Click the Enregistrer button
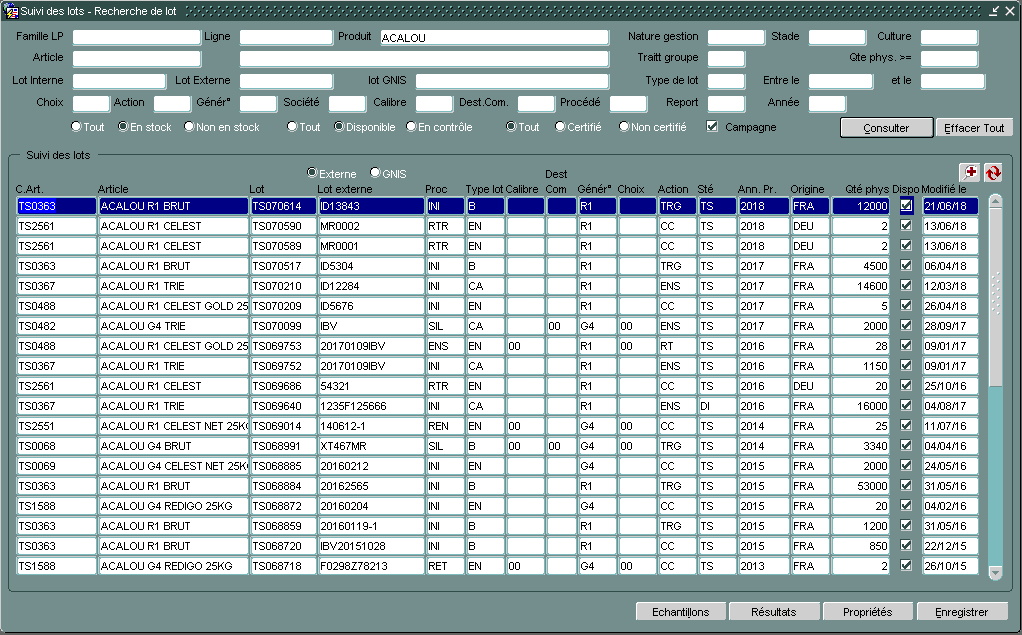The height and width of the screenshot is (635, 1022). (x=961, y=612)
